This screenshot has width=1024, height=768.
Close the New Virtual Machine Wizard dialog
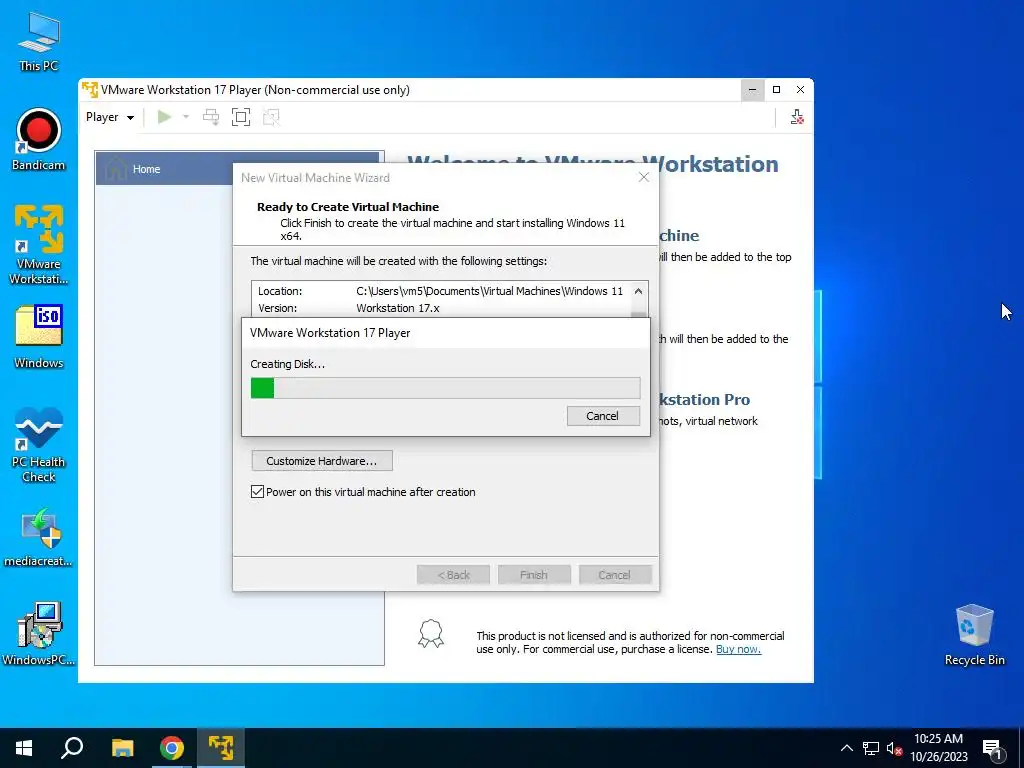tap(644, 177)
